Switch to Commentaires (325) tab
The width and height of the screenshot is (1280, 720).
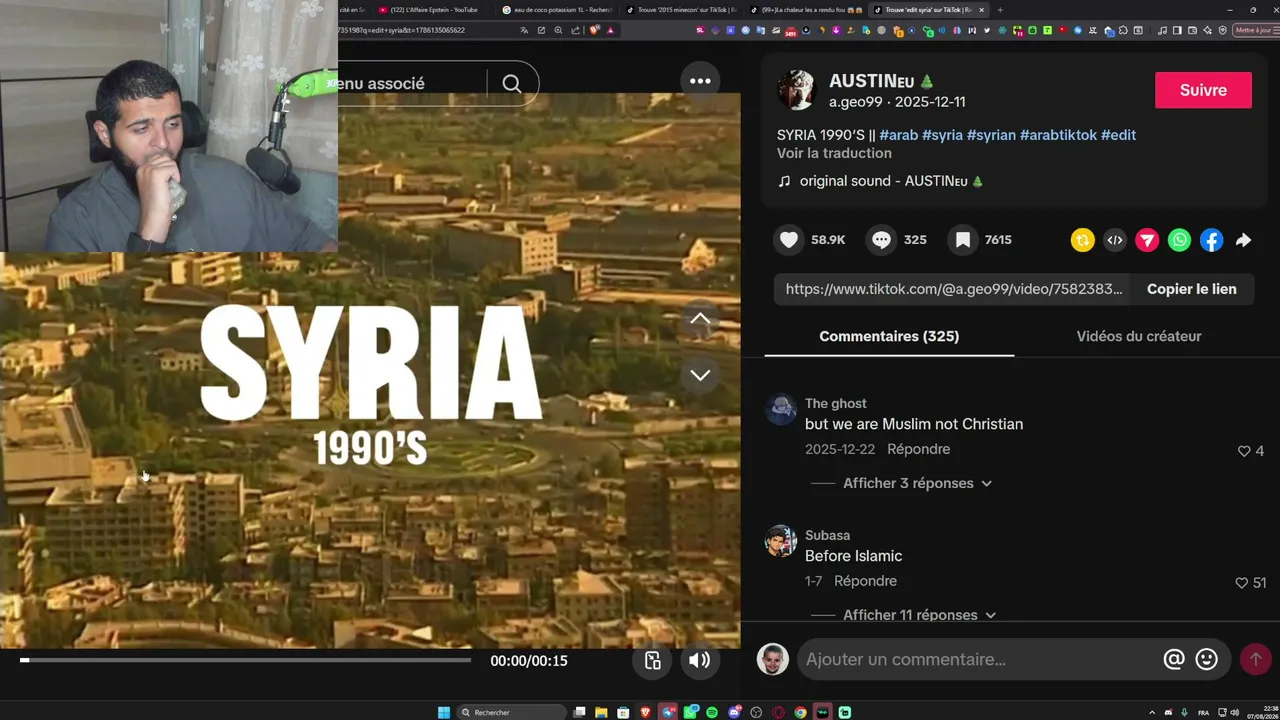tap(889, 336)
